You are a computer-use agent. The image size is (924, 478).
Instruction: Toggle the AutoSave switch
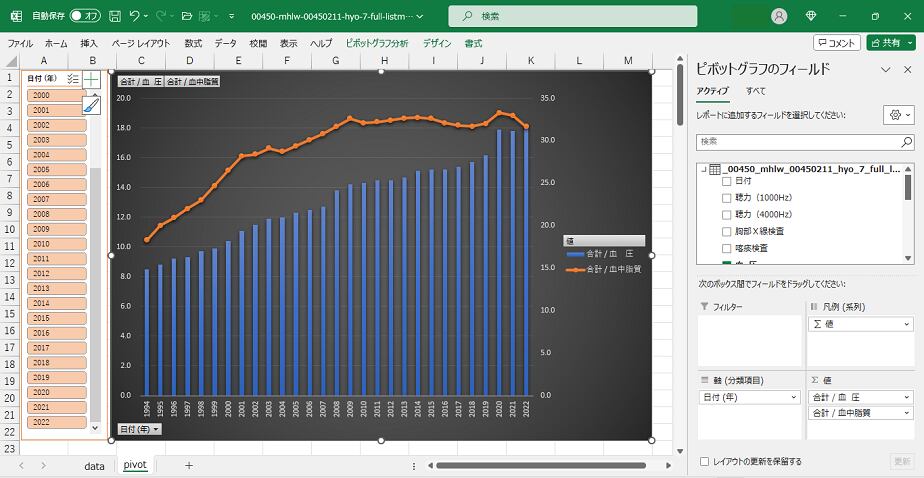pos(87,16)
